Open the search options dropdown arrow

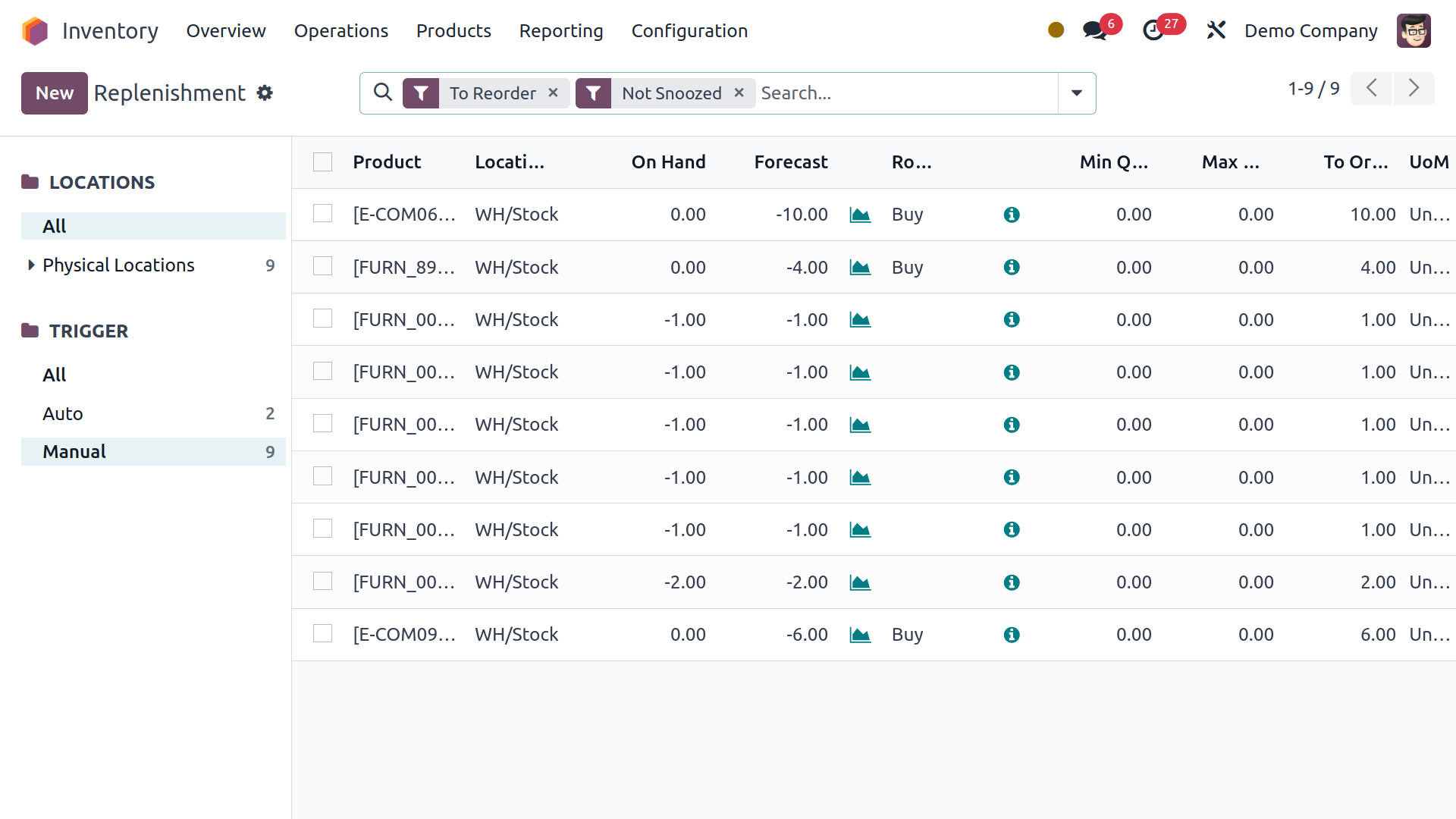(x=1076, y=93)
